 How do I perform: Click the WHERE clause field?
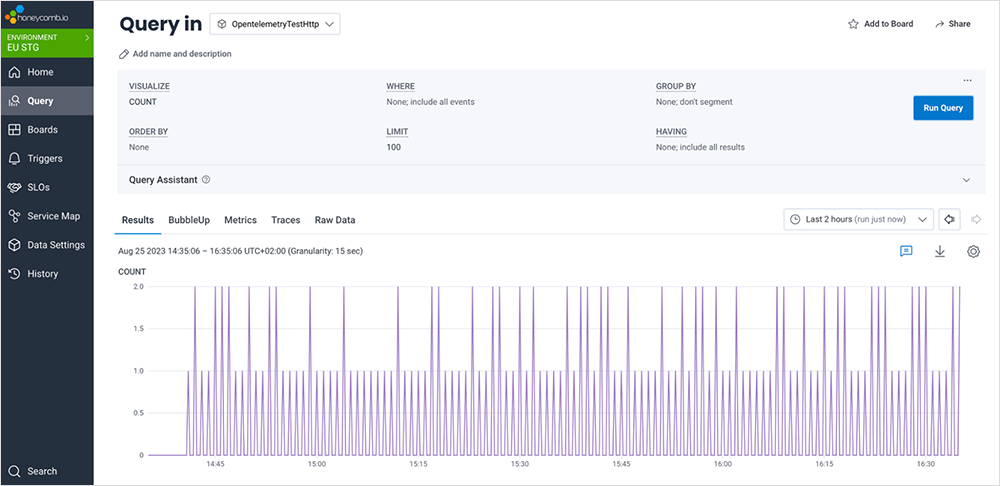coord(430,102)
